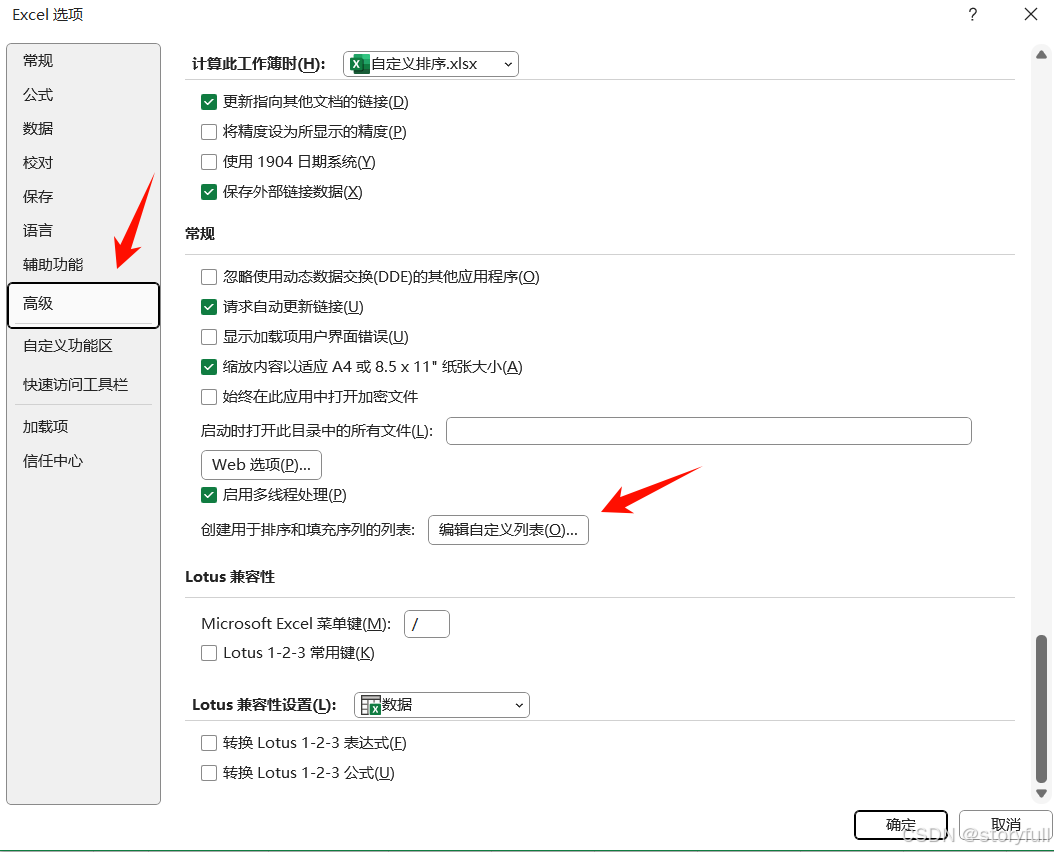Select 快速访问工具栏 in the options sidebar

click(83, 385)
